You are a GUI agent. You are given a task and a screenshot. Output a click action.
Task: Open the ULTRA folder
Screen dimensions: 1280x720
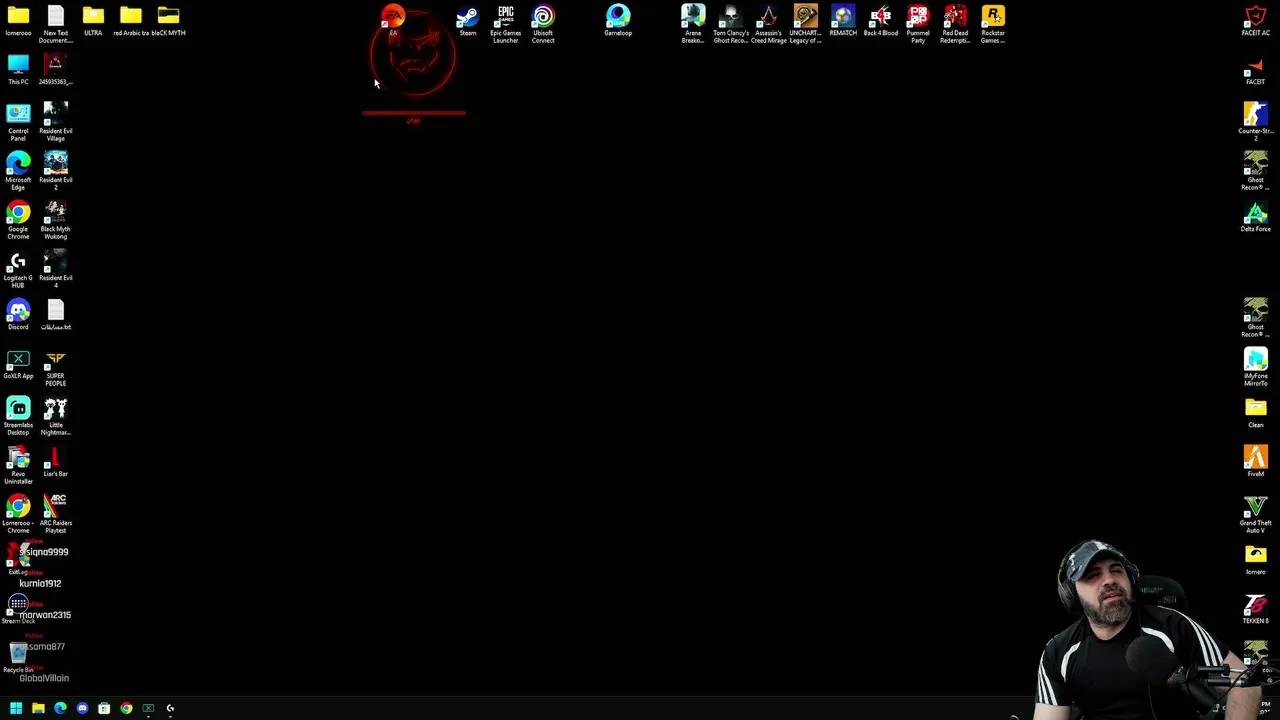[x=93, y=21]
